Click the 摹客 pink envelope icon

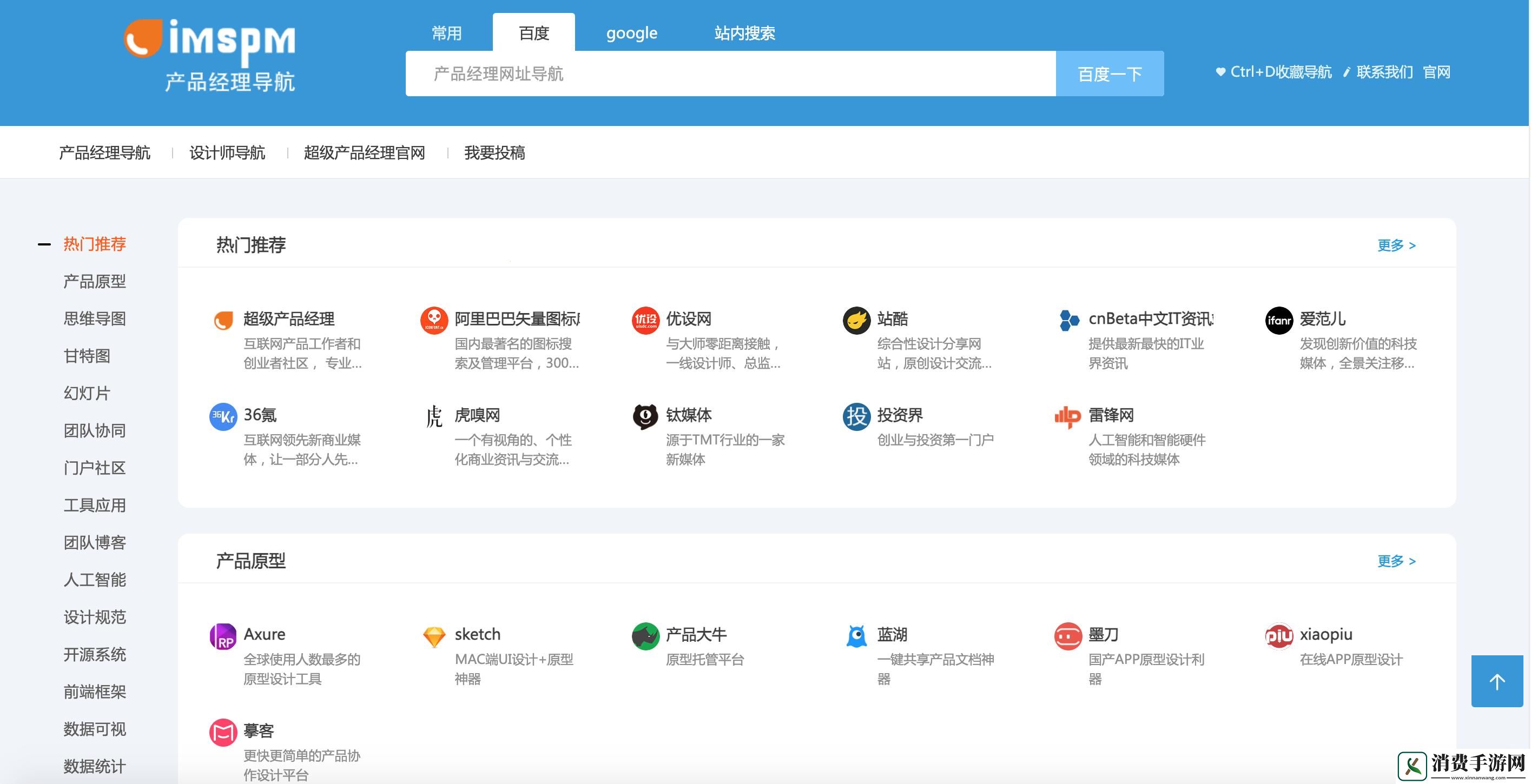[223, 733]
